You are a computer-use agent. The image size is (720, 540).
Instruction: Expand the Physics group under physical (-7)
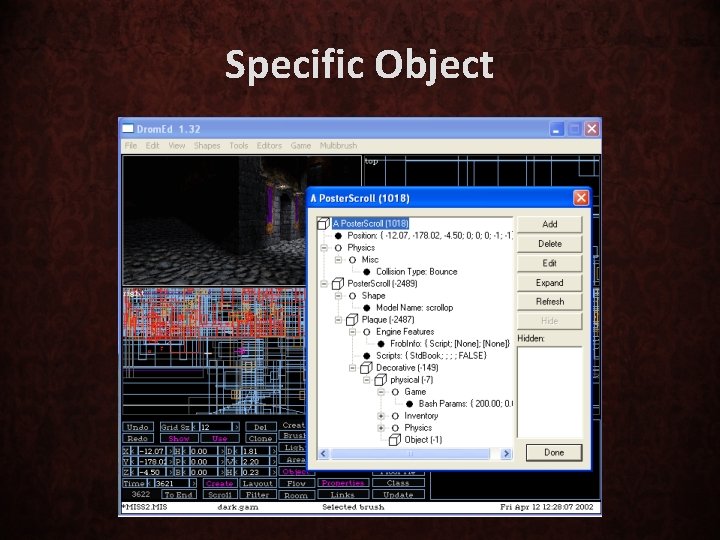(x=381, y=428)
